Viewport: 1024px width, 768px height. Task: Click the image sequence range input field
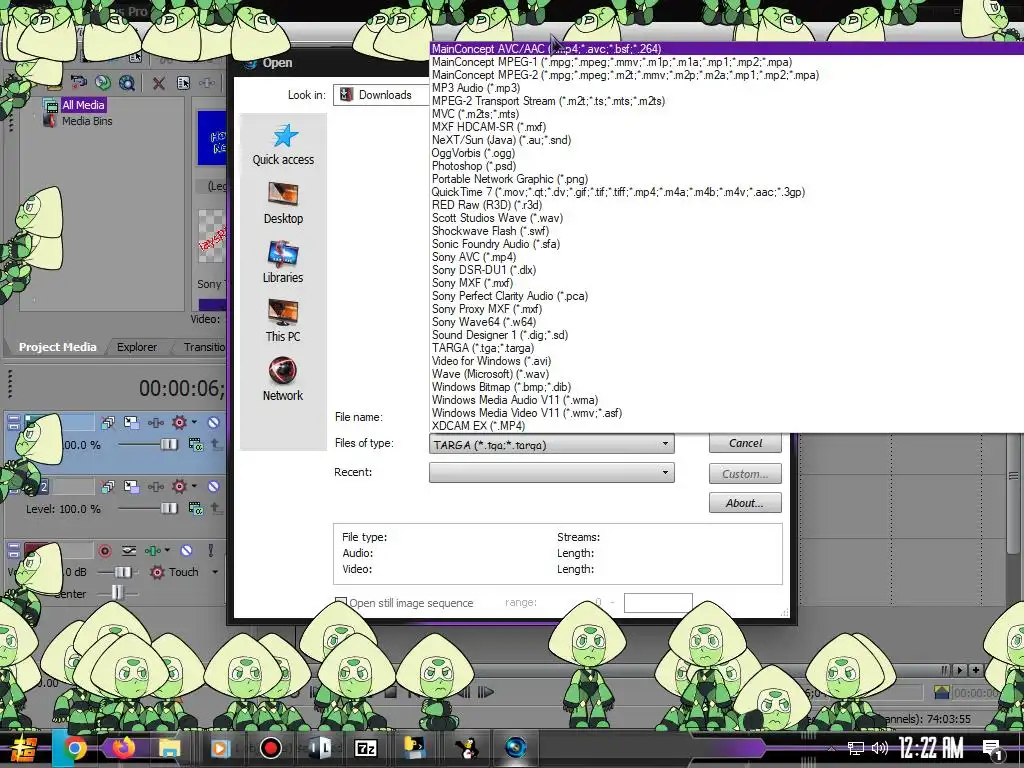658,603
